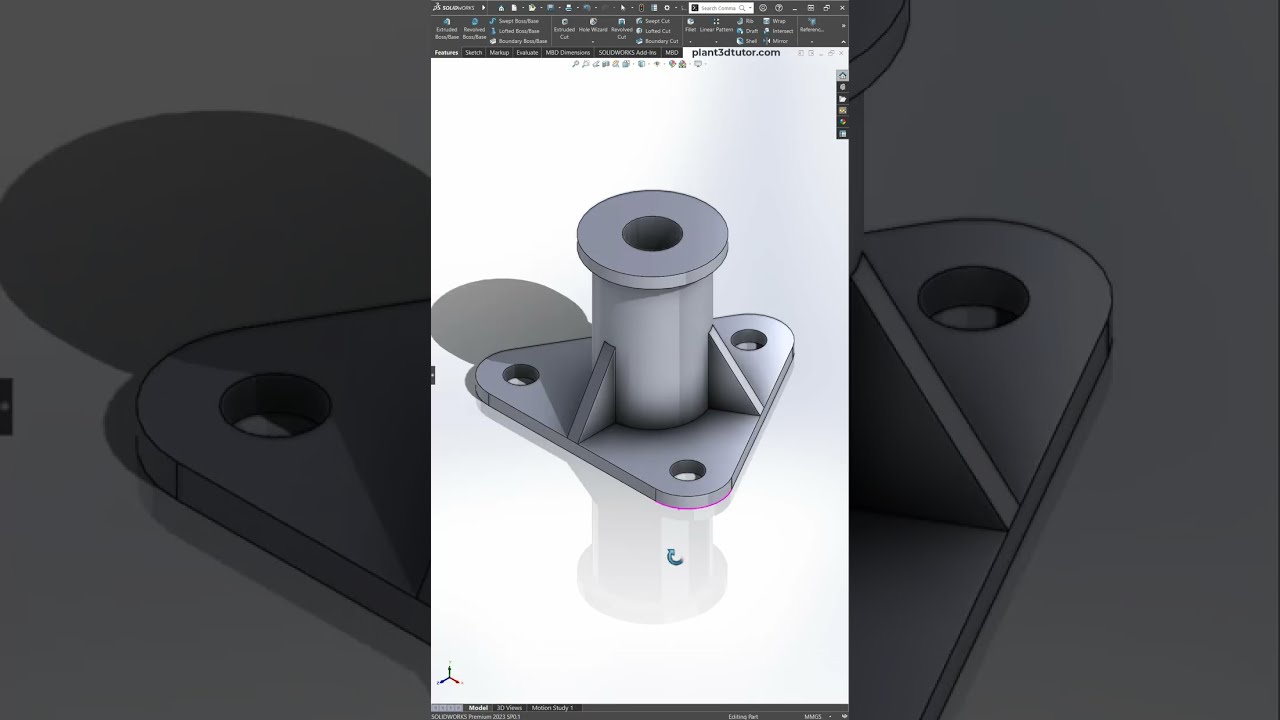
Task: Click the Editing Part status text
Action: click(x=743, y=716)
